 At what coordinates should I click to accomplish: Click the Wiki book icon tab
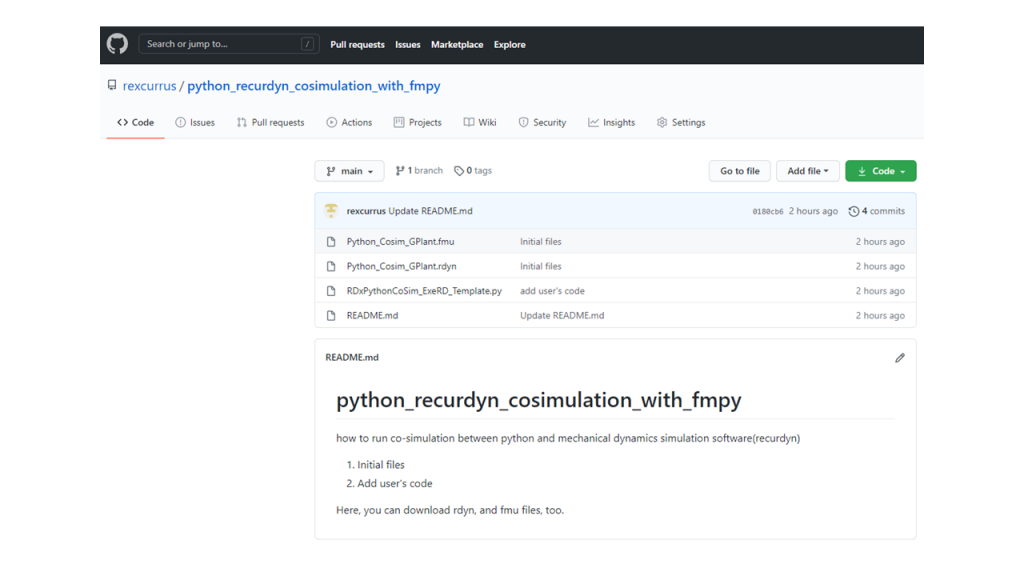click(480, 122)
